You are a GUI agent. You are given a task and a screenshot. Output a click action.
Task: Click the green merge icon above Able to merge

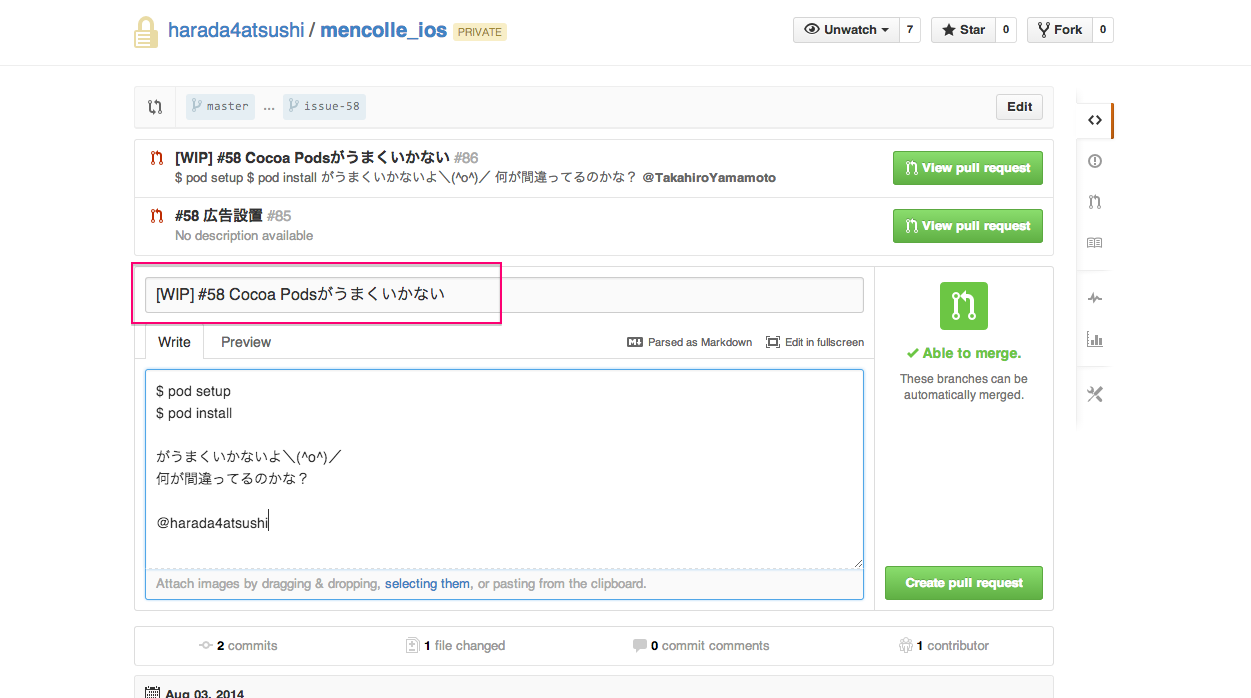(x=963, y=307)
